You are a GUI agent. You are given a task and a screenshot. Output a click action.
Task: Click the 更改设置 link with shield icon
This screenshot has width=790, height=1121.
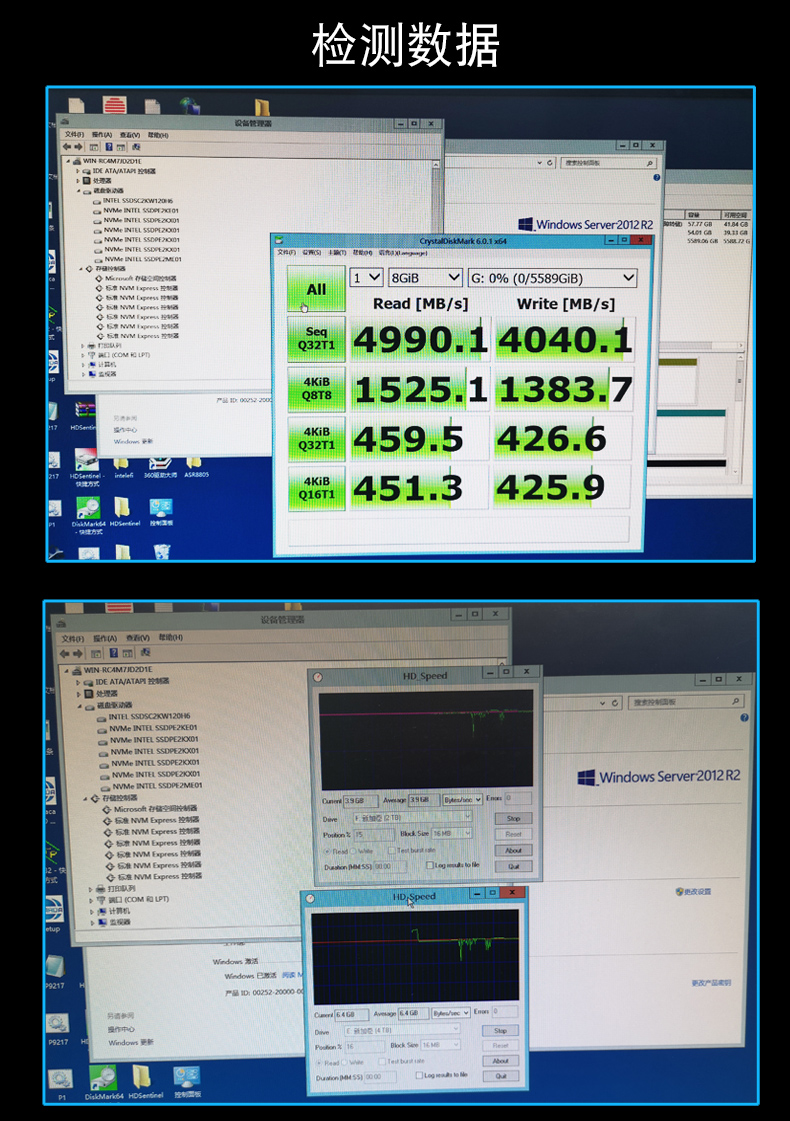[x=693, y=892]
